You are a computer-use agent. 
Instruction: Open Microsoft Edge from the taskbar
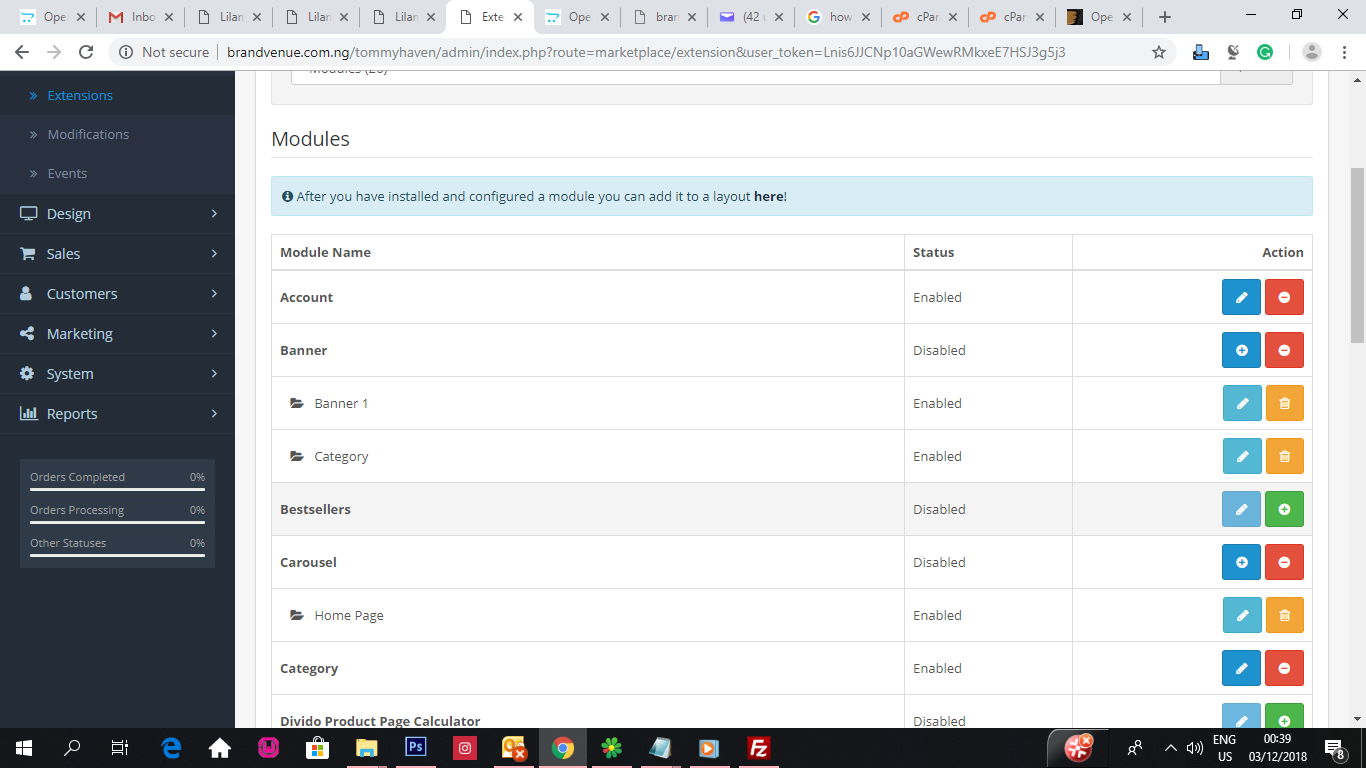click(171, 747)
